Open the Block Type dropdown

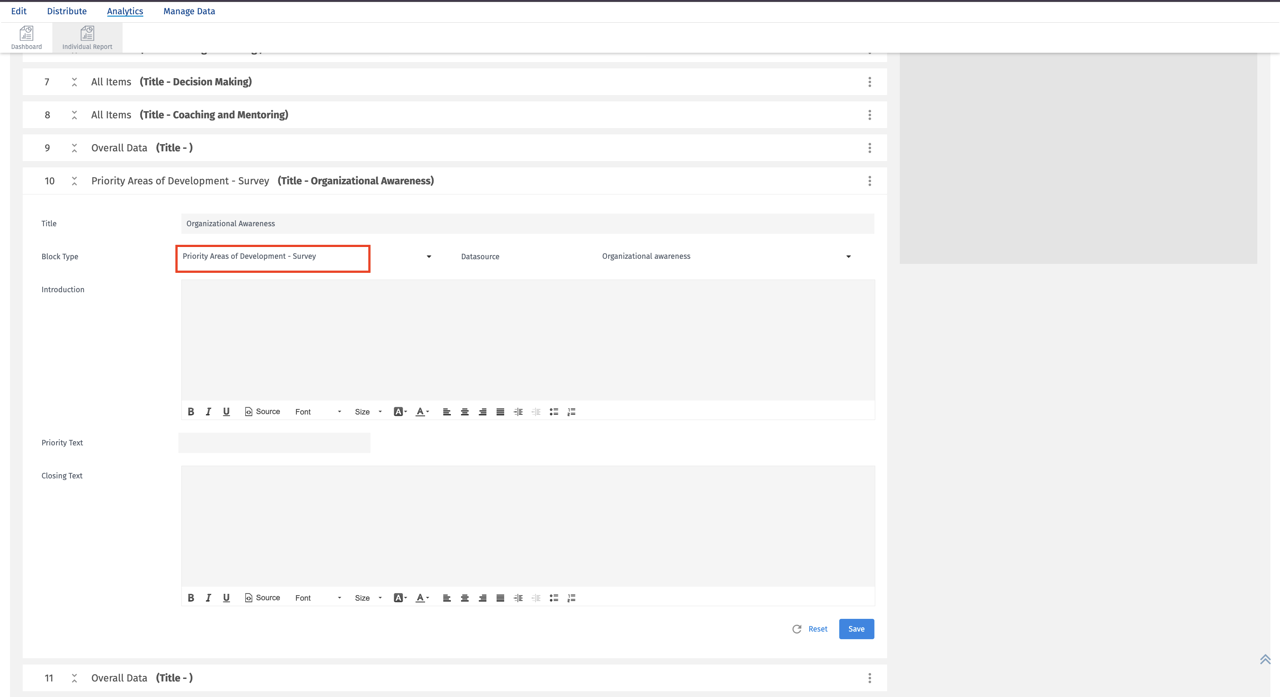[x=428, y=256]
